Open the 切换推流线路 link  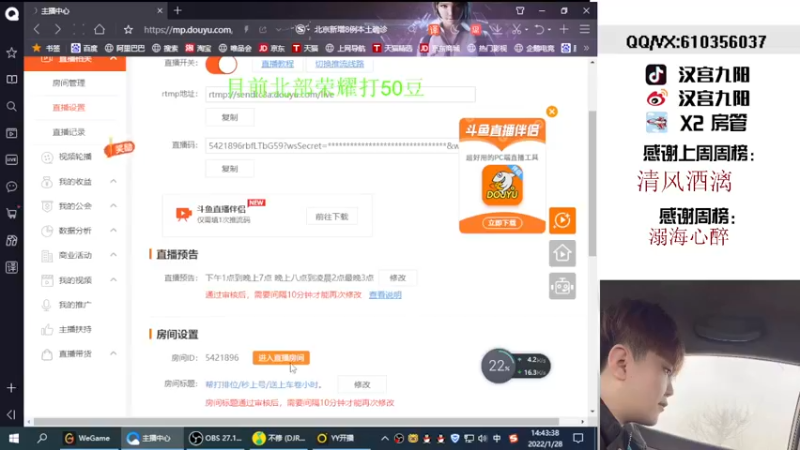[339, 64]
